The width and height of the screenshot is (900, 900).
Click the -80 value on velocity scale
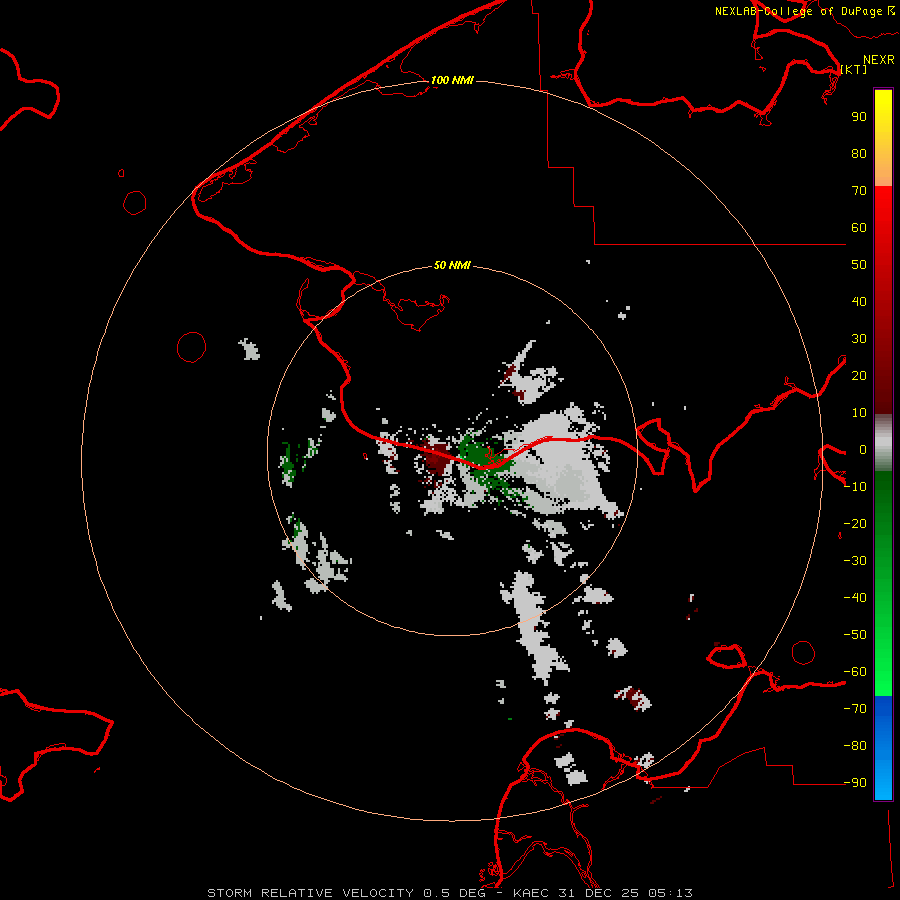point(855,746)
